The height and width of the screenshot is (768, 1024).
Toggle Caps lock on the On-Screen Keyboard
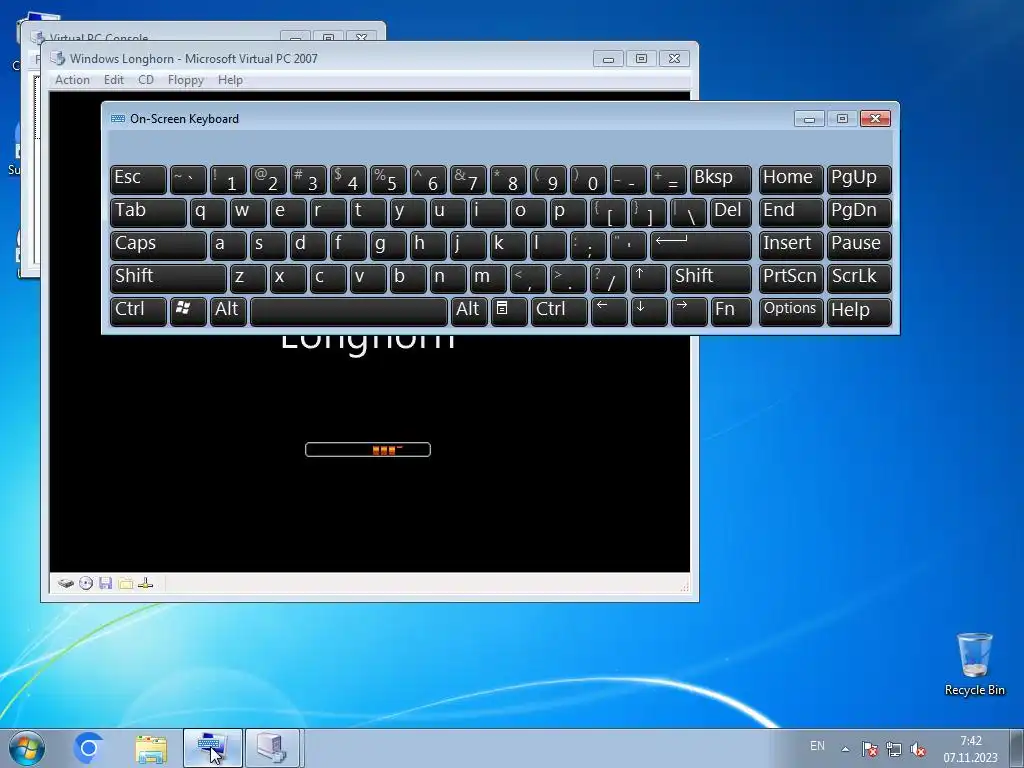click(158, 246)
